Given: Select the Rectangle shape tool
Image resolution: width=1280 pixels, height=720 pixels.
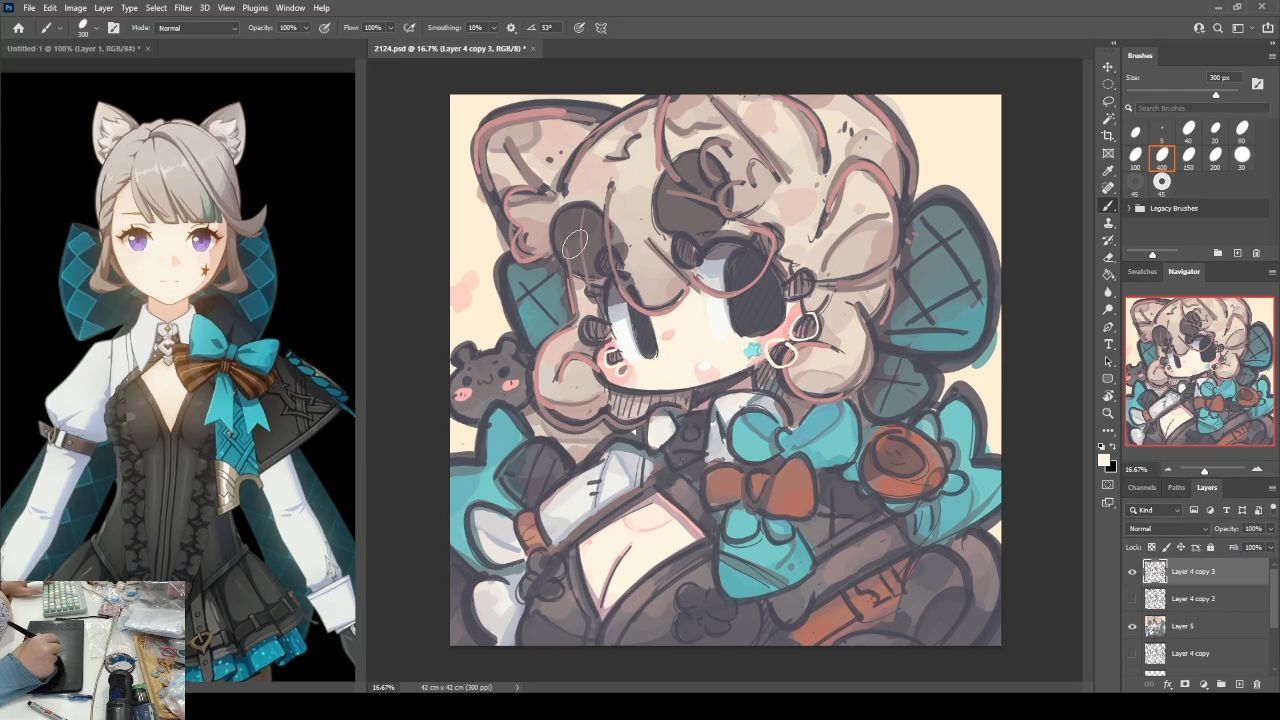Looking at the screenshot, I should pyautogui.click(x=1108, y=379).
